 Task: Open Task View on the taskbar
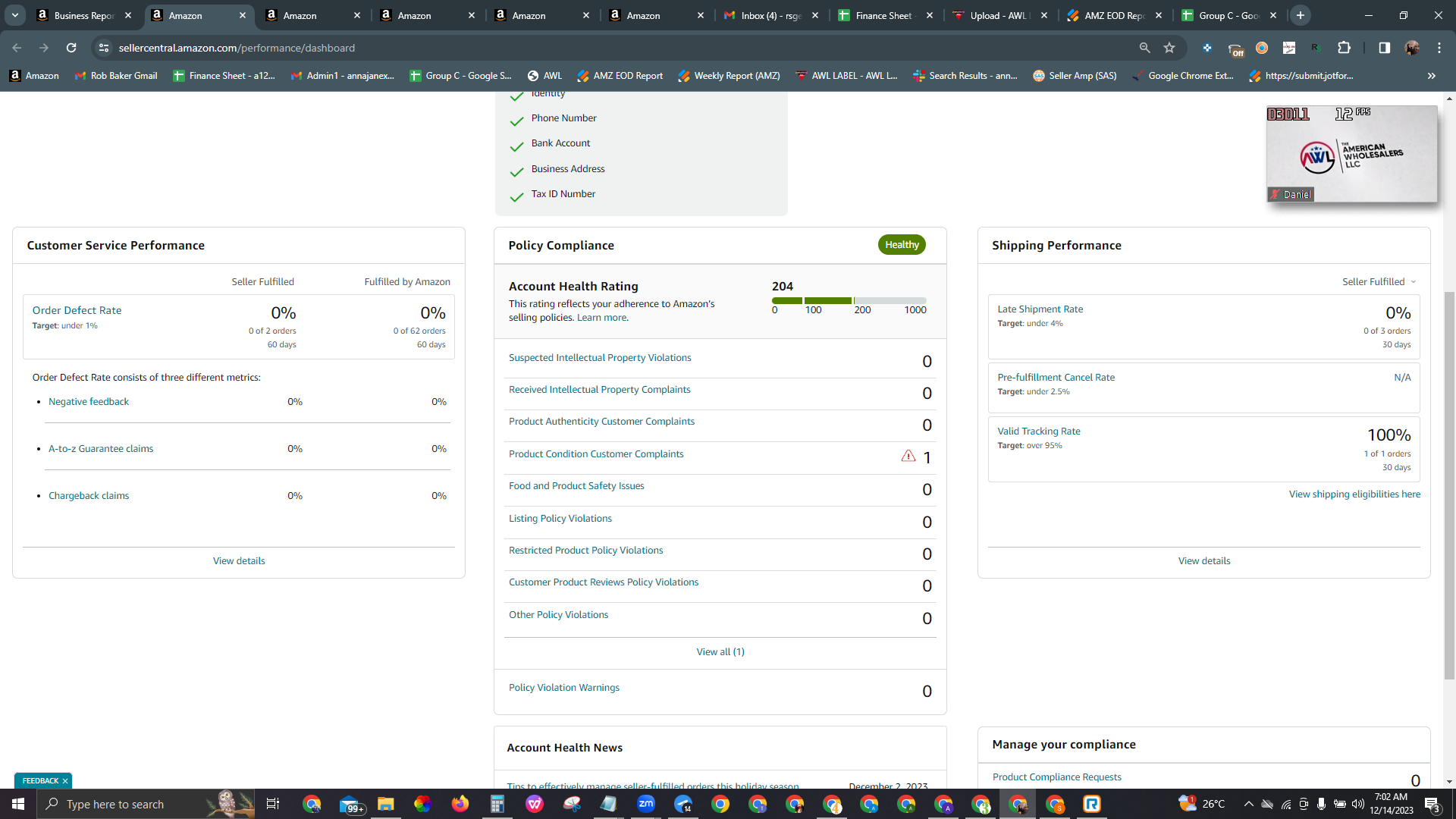273,804
